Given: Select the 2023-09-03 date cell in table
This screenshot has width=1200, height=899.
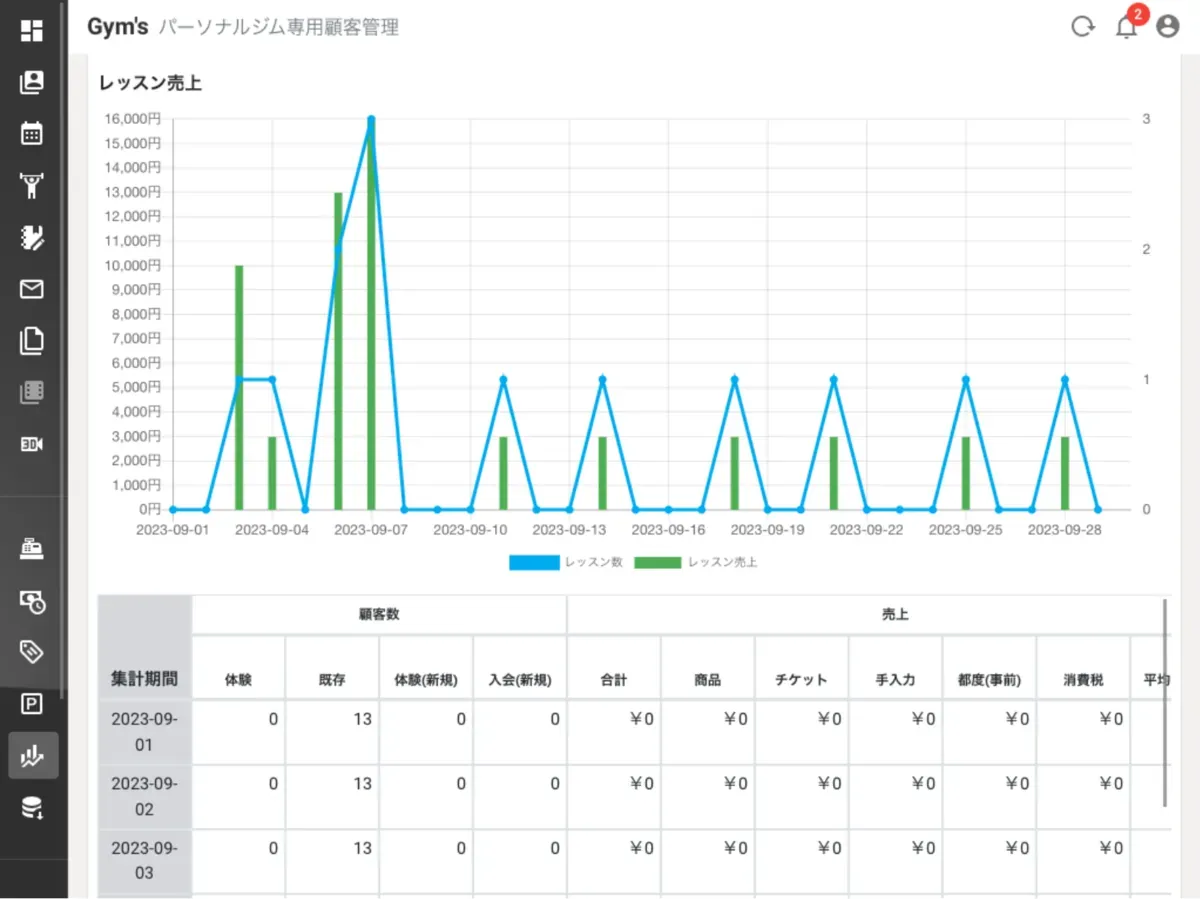Looking at the screenshot, I should (144, 861).
